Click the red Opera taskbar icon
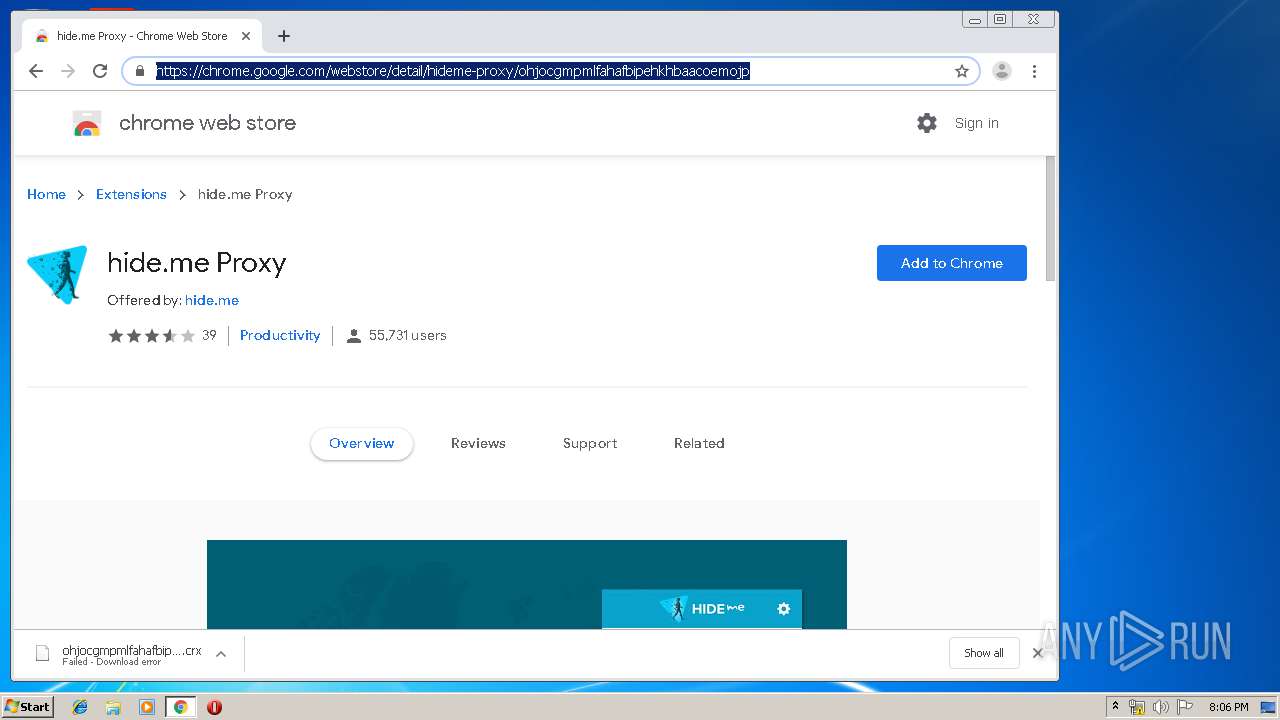Viewport: 1280px width, 720px height. [214, 707]
